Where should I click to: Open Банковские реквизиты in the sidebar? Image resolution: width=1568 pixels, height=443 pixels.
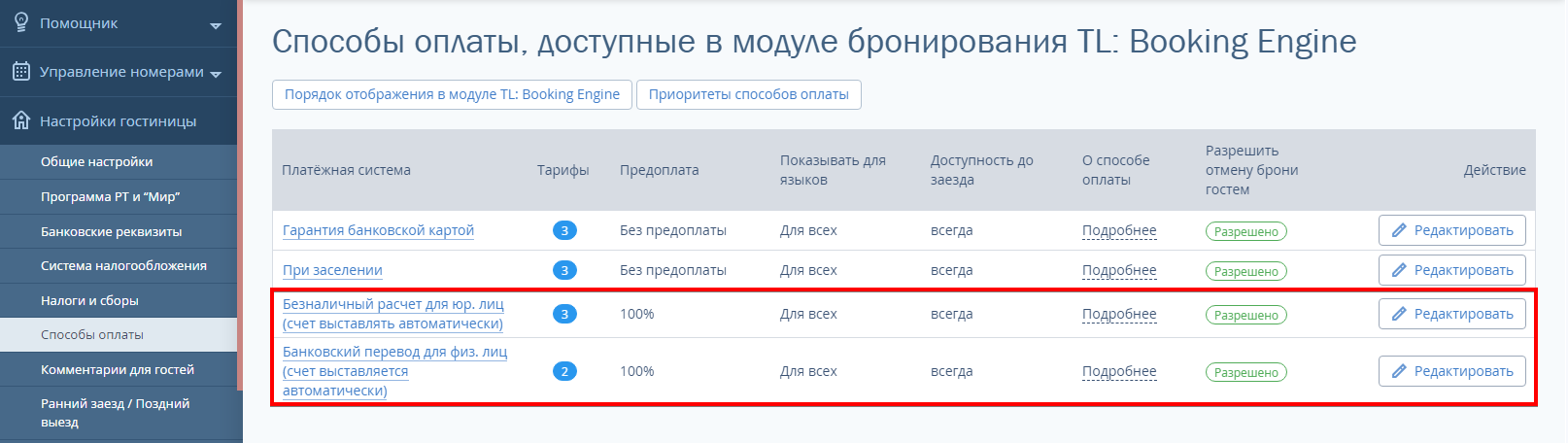click(x=111, y=231)
